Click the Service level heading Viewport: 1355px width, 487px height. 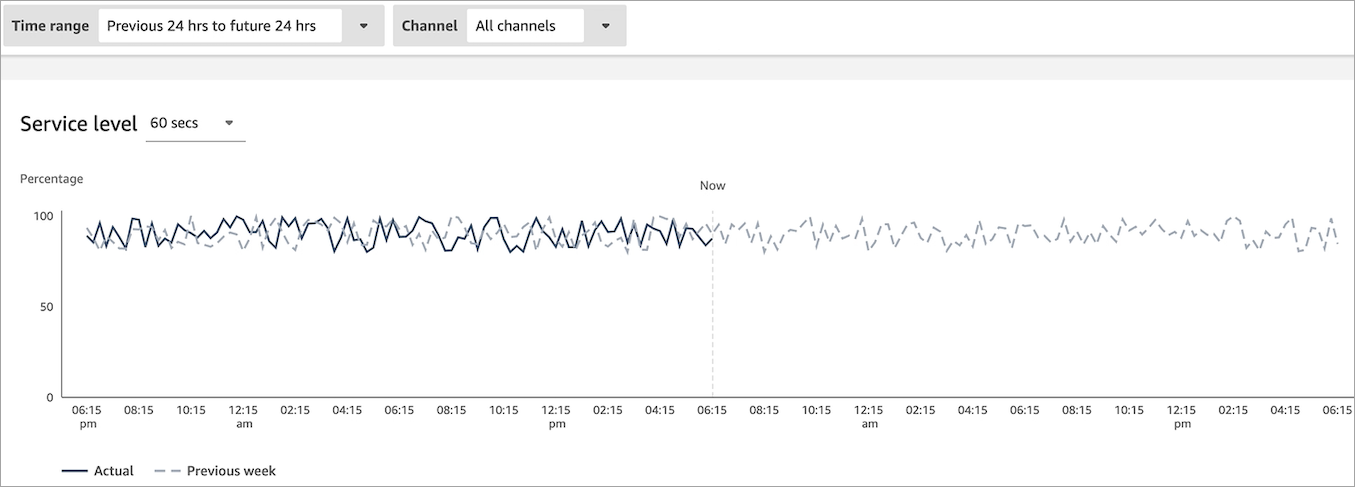[x=78, y=124]
